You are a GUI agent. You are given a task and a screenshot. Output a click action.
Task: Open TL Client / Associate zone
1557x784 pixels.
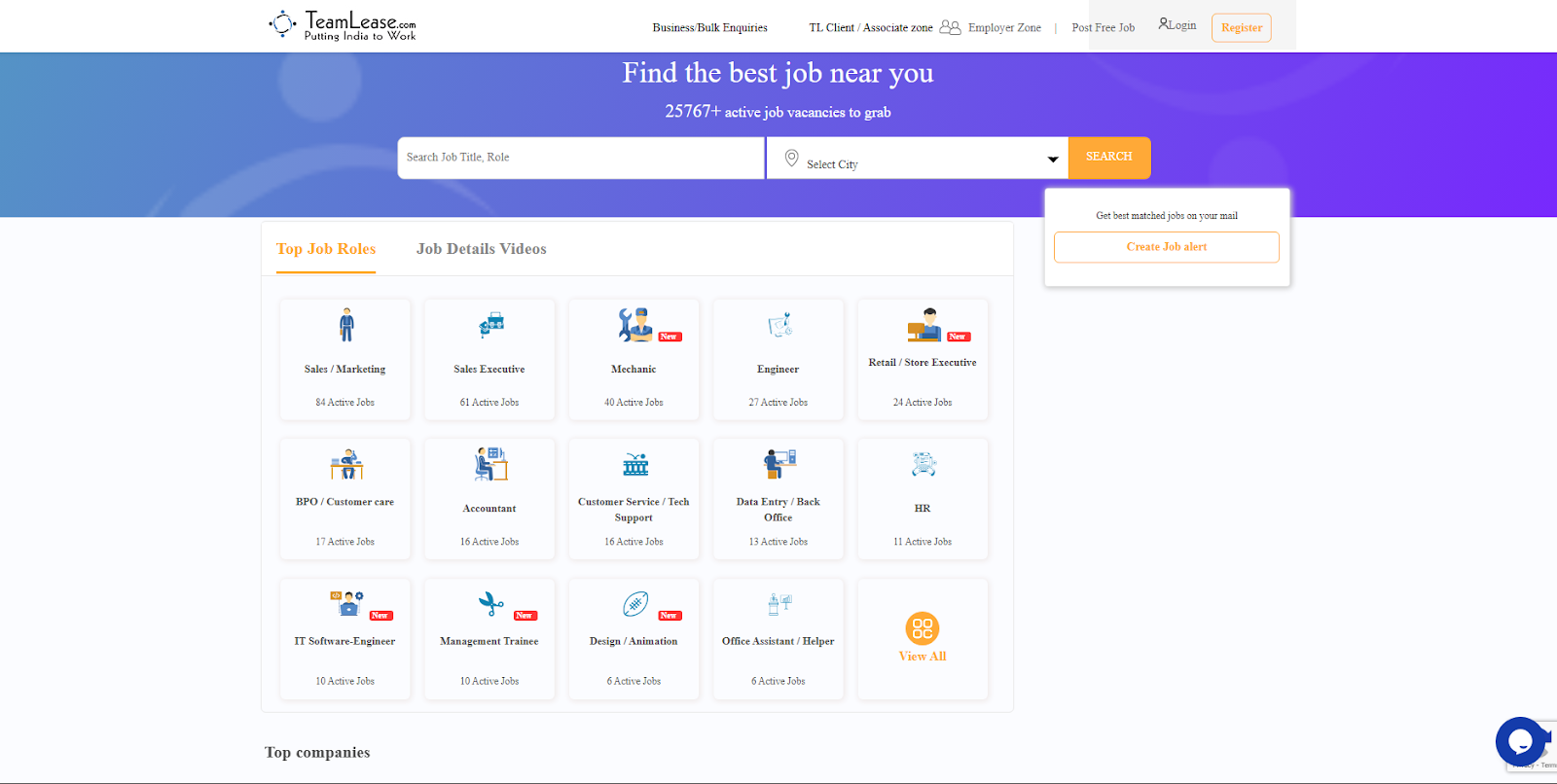click(871, 27)
